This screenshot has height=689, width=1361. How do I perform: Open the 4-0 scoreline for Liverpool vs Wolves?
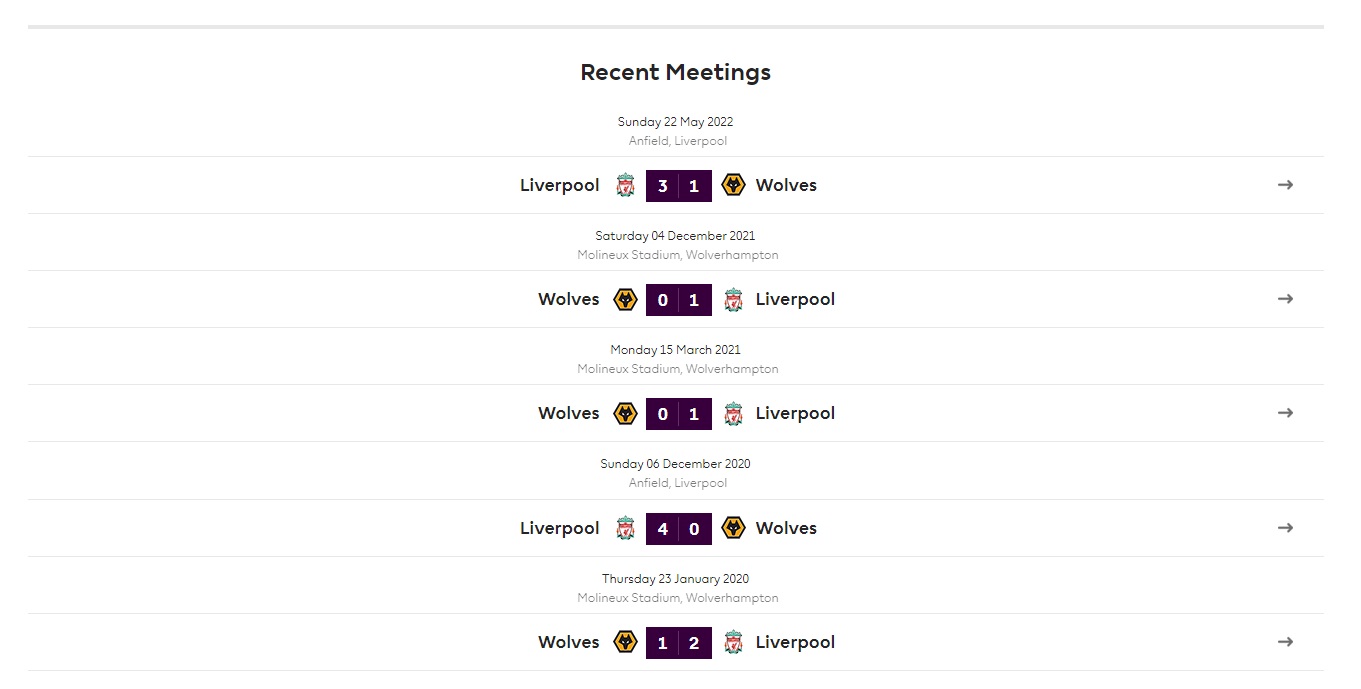[679, 528]
